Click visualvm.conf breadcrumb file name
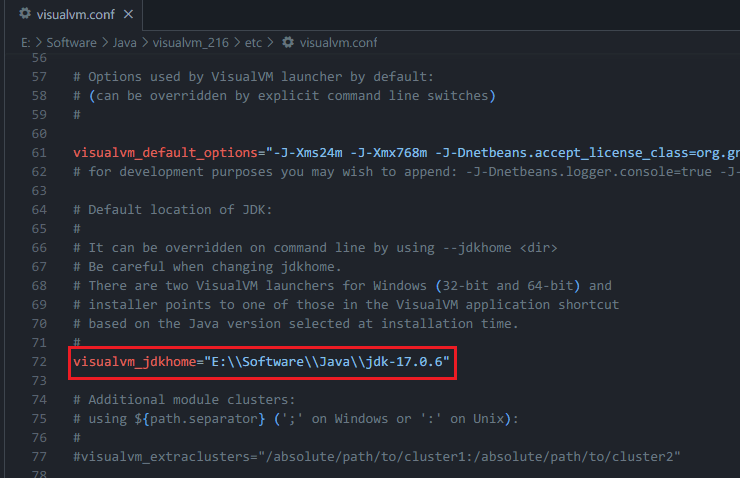The width and height of the screenshot is (740, 478). [338, 42]
